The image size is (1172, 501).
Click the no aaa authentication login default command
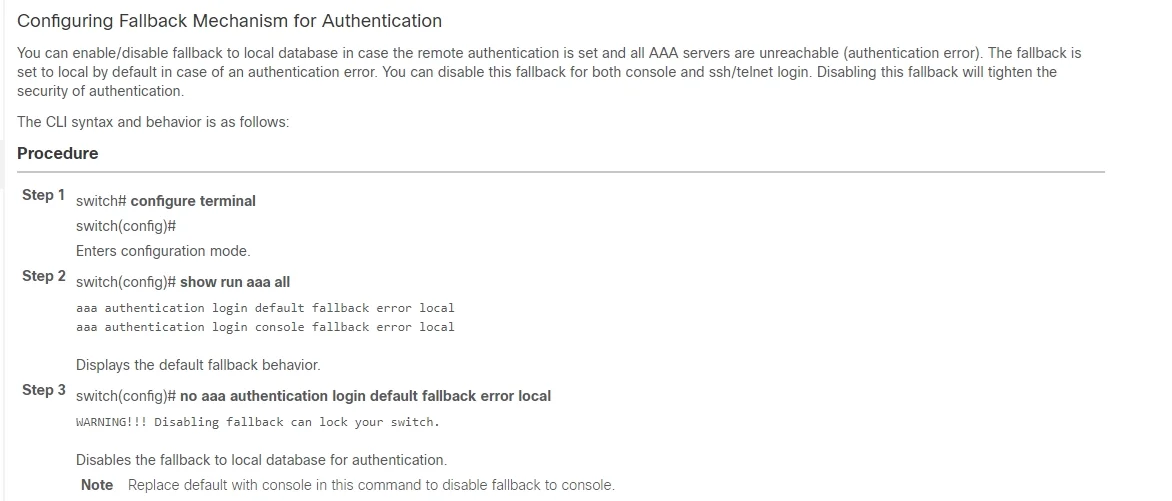[x=366, y=396]
